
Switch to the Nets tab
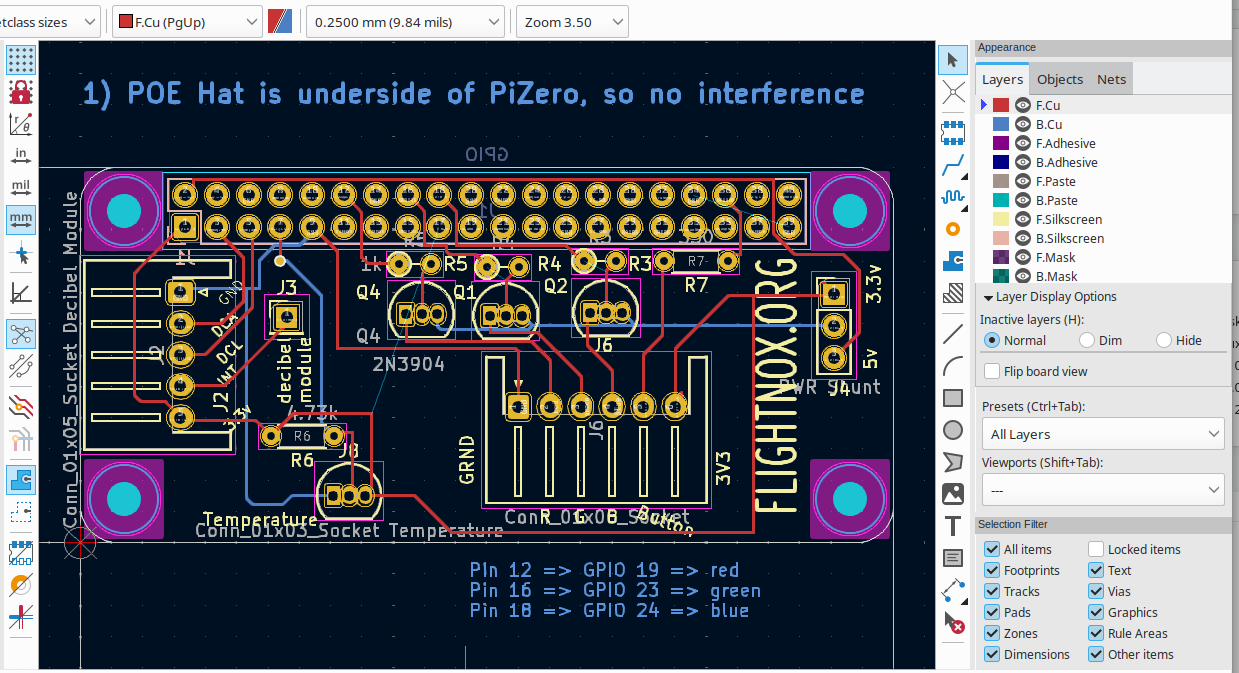point(1111,79)
